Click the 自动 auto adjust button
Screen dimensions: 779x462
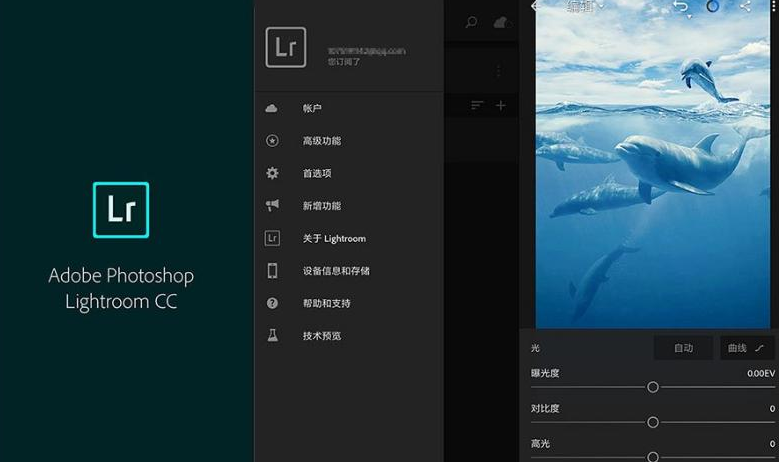[x=684, y=348]
